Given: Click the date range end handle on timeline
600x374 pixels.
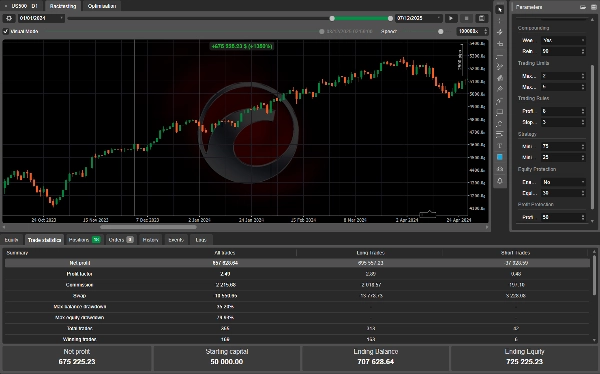Looking at the screenshot, I should [x=390, y=18].
